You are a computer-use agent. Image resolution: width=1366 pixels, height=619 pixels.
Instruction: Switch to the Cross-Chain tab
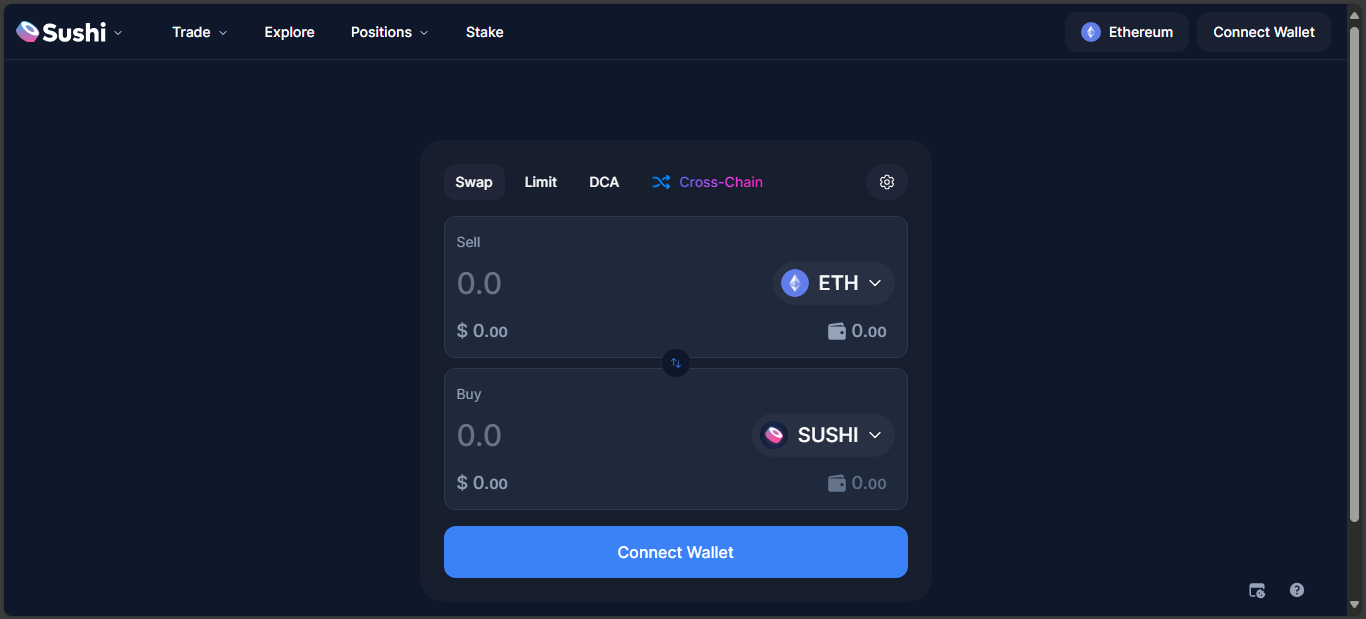708,182
